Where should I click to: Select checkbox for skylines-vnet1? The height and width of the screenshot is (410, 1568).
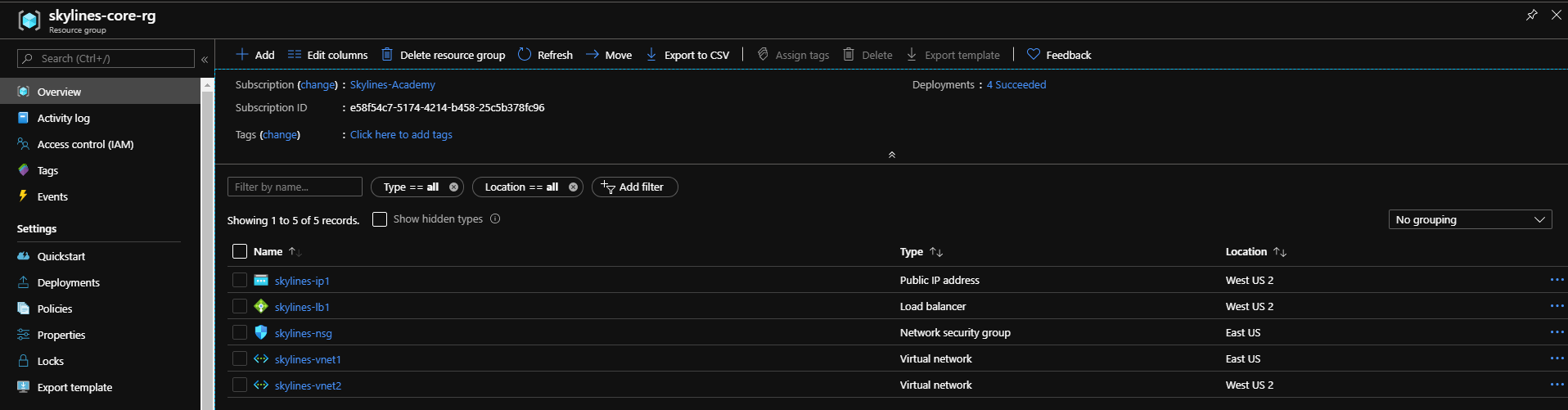point(240,358)
